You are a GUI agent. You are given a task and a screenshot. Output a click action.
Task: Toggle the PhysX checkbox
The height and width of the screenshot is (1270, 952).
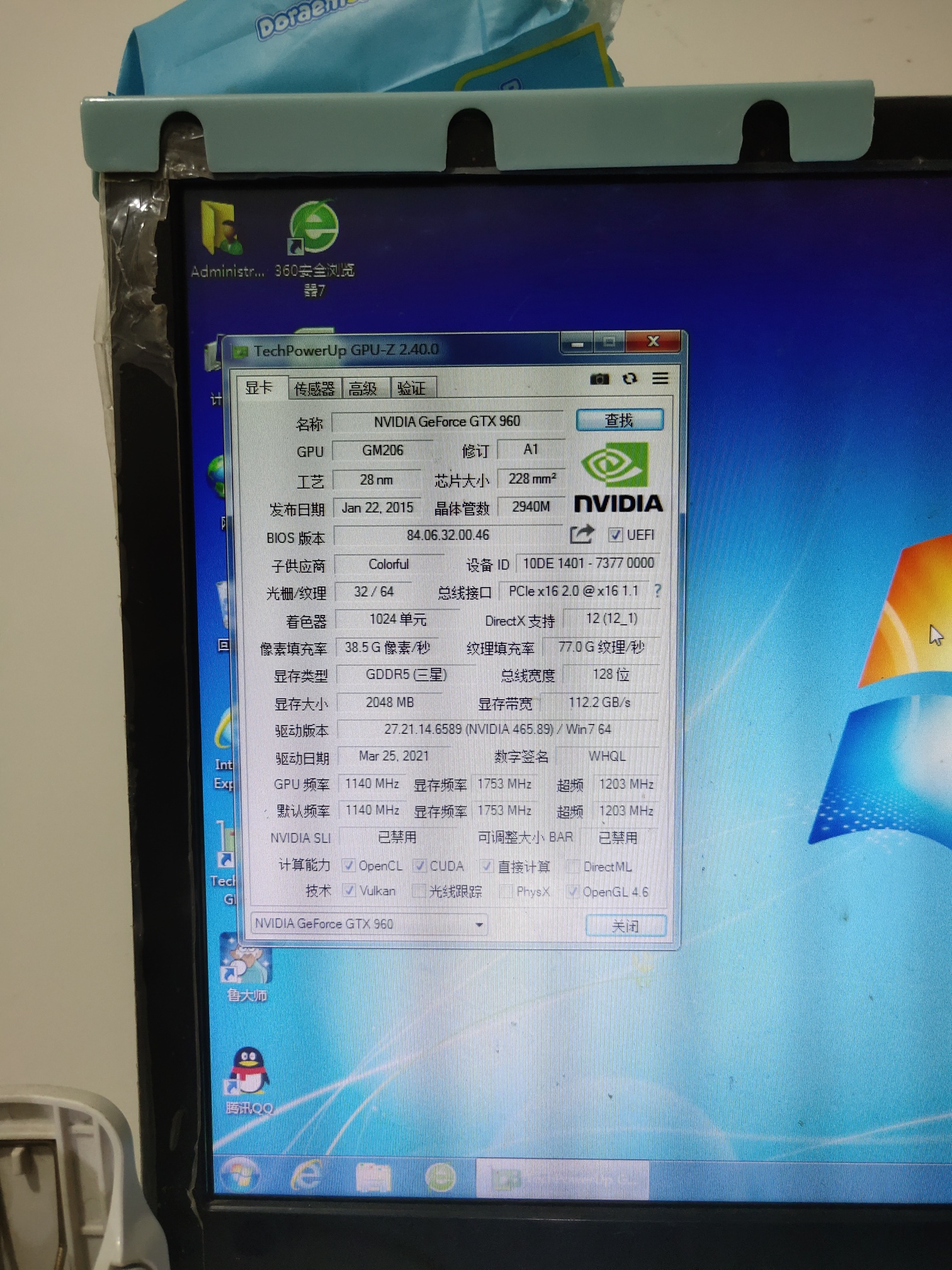506,891
